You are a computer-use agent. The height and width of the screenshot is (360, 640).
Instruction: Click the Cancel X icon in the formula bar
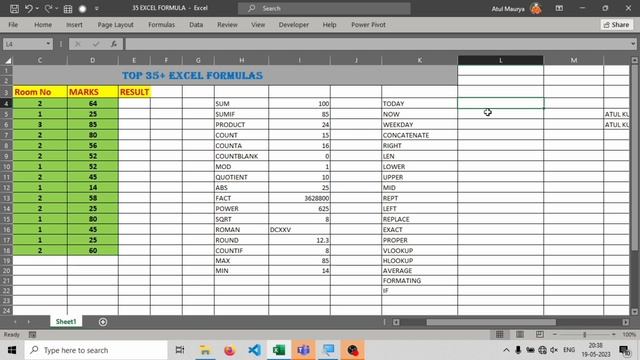click(x=78, y=44)
